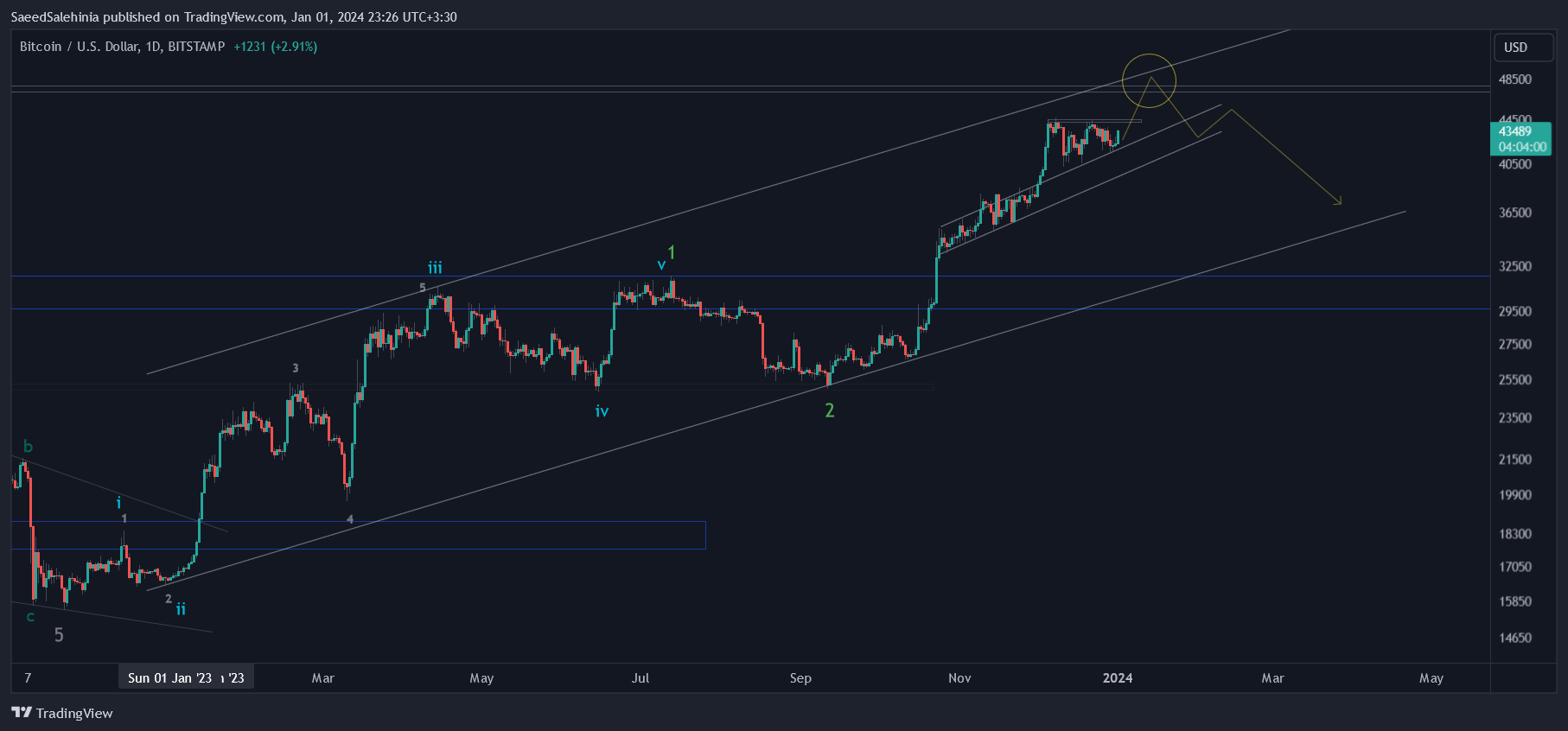Select the green 2 wave label

tap(830, 410)
